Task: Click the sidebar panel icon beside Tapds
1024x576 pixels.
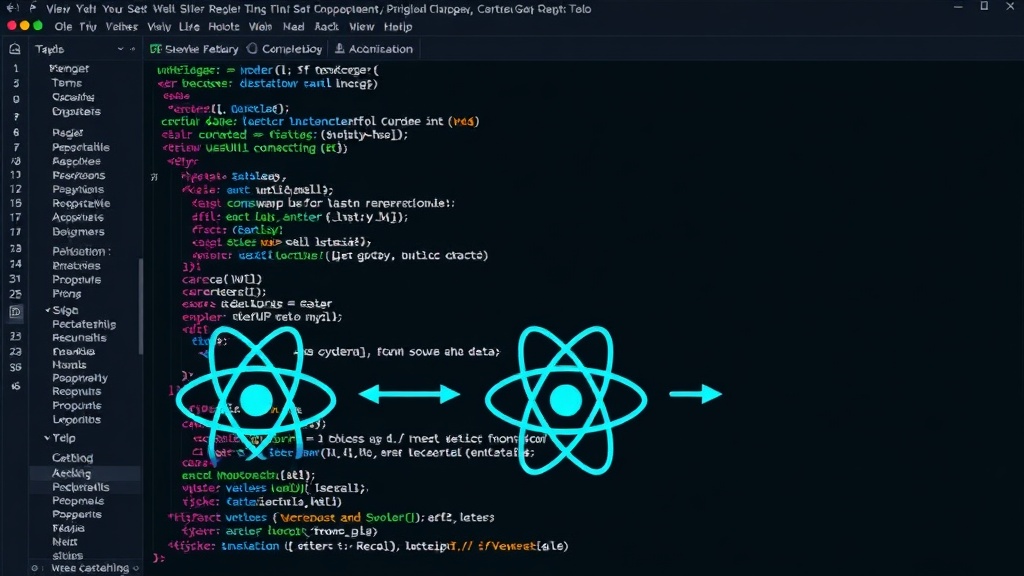Action: click(15, 49)
